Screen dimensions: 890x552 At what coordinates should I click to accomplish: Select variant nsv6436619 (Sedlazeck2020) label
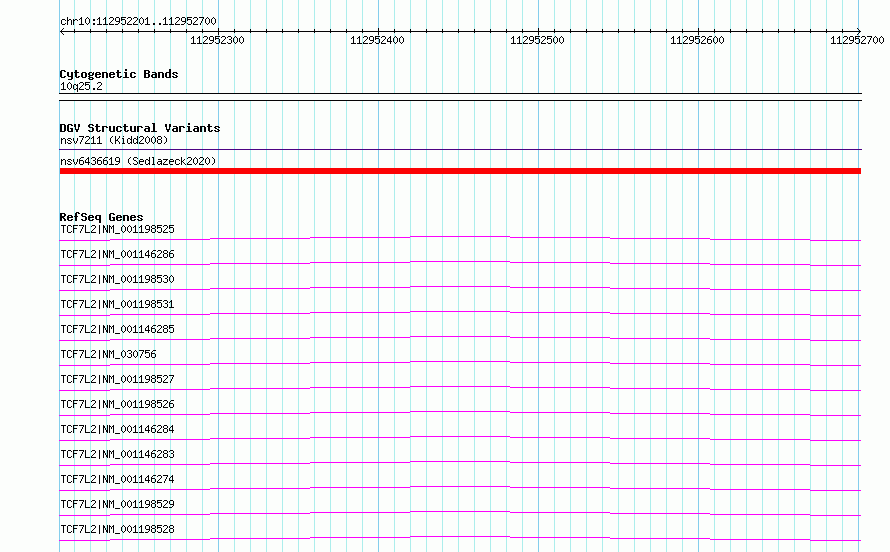click(x=138, y=161)
